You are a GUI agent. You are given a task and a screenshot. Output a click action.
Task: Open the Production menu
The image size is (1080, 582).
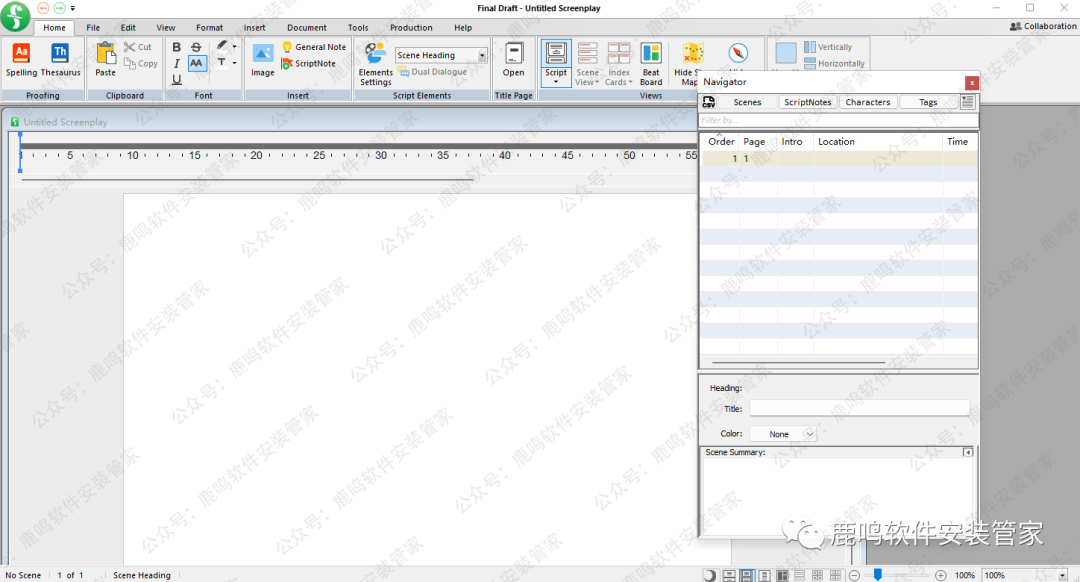411,28
